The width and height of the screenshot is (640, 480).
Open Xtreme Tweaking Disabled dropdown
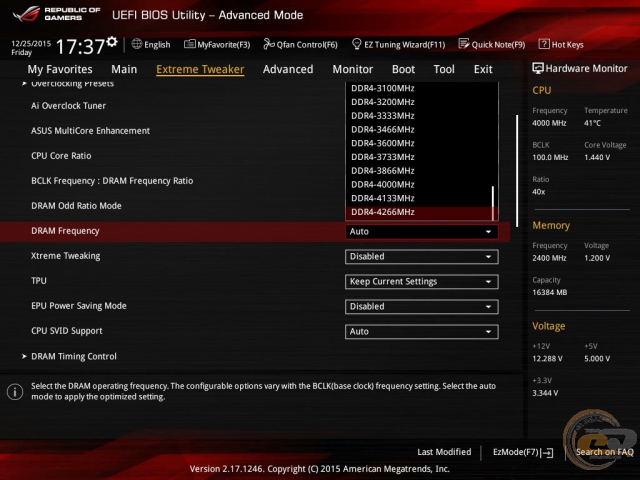(421, 257)
